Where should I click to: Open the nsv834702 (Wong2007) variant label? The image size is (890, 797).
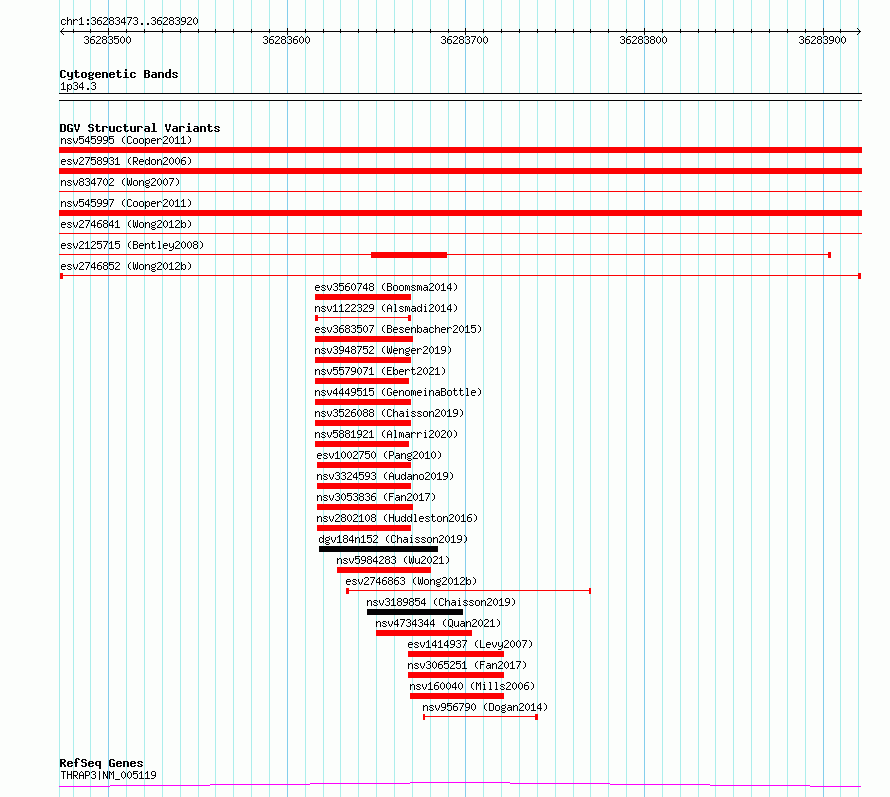click(120, 182)
